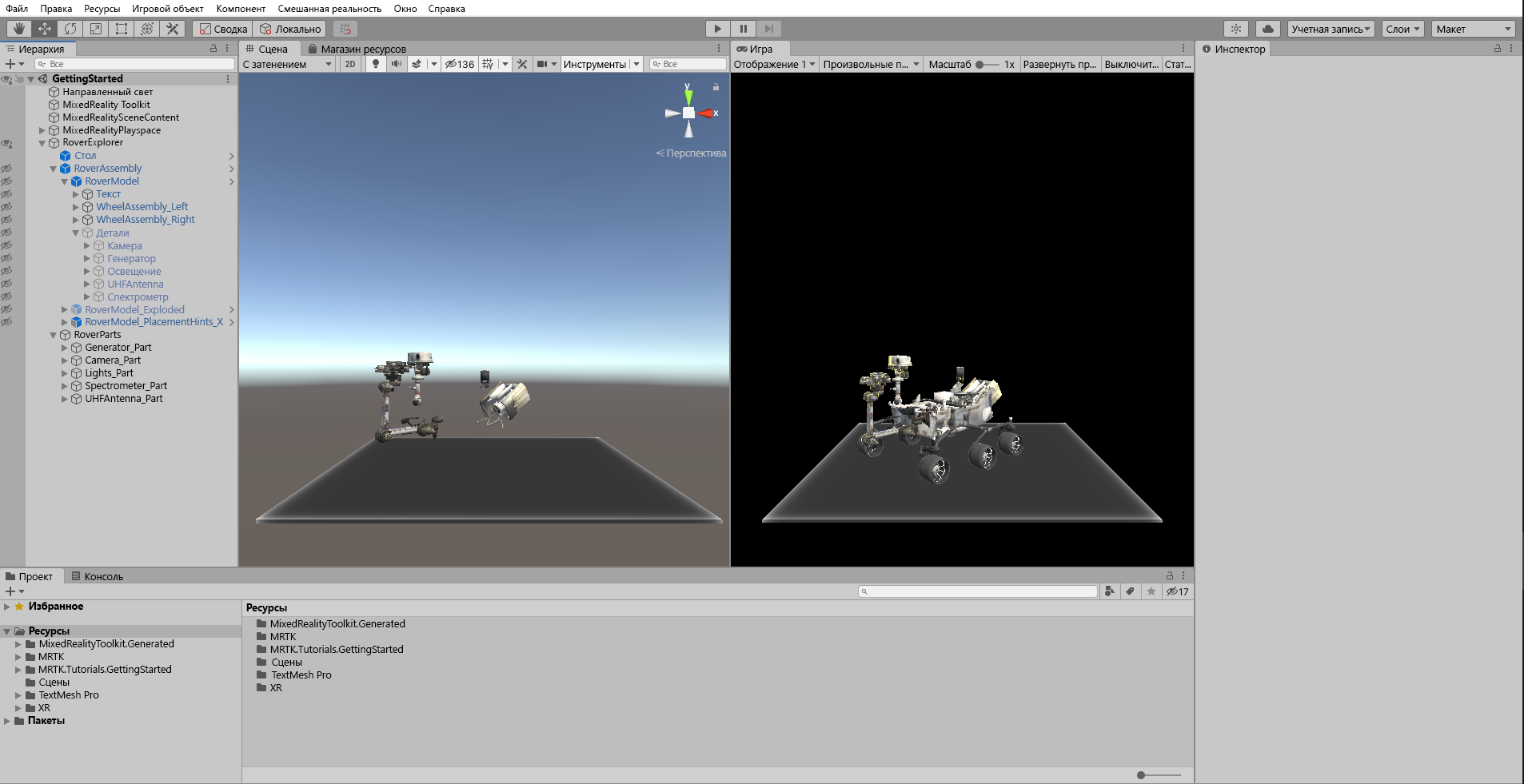Expand Generator_Part in hierarchy
1524x784 pixels.
coord(65,348)
